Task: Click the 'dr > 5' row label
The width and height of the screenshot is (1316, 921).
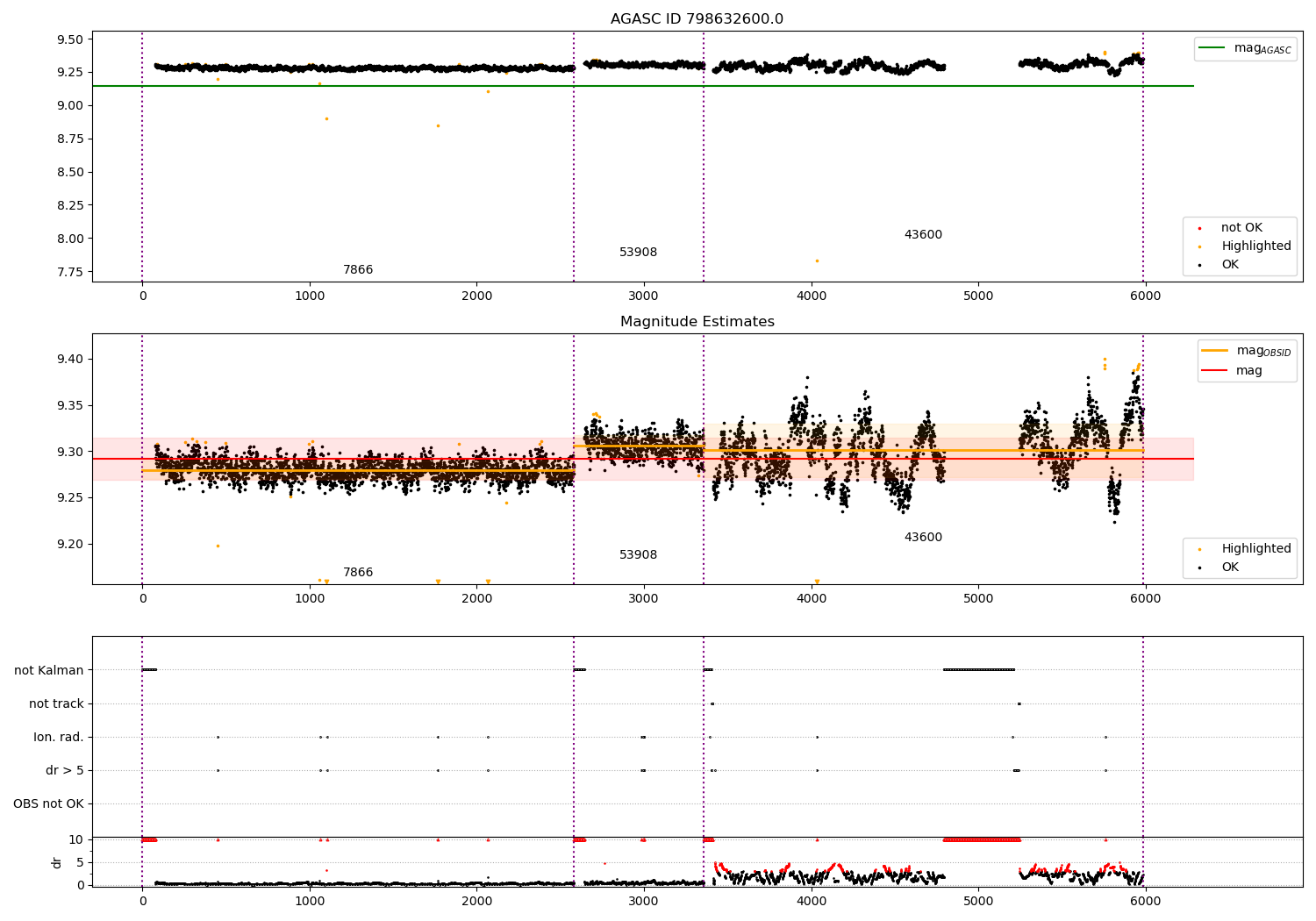Action: point(65,771)
